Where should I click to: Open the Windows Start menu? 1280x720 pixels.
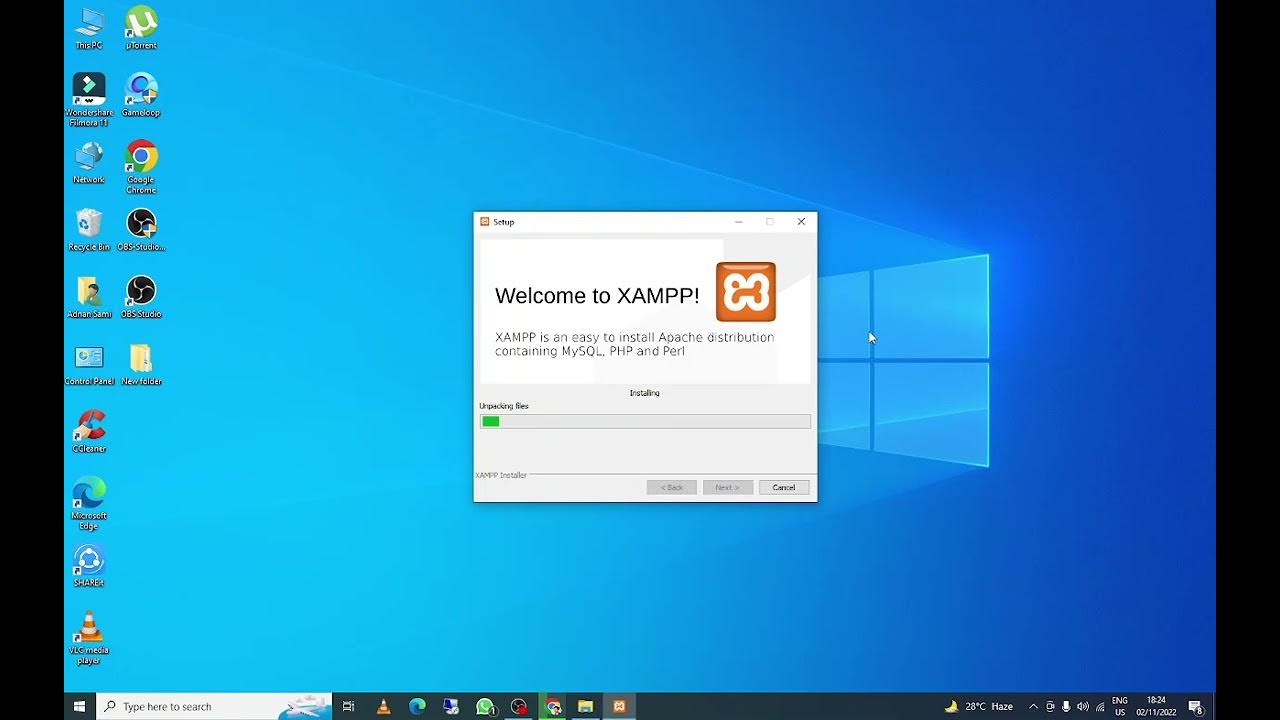click(79, 706)
